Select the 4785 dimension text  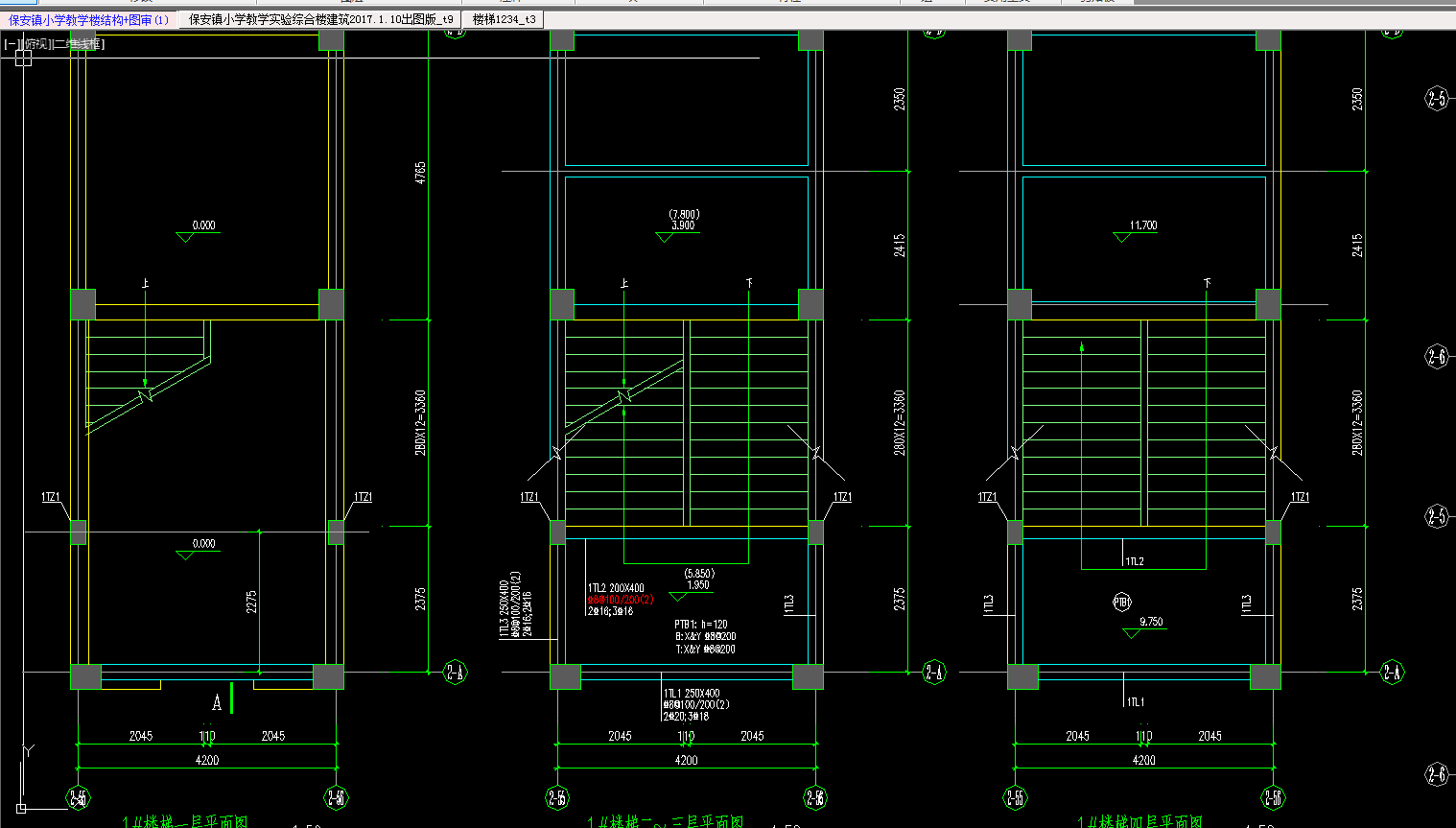point(420,173)
